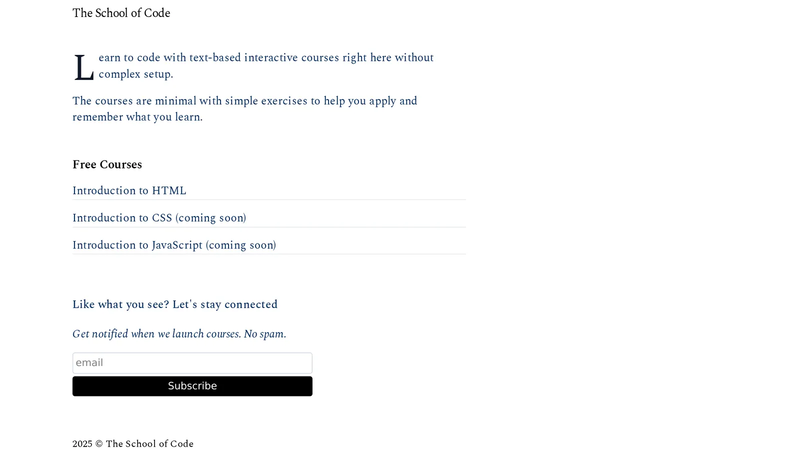800x450 pixels.
Task: Click the "No spam." sentence
Action: (265, 334)
